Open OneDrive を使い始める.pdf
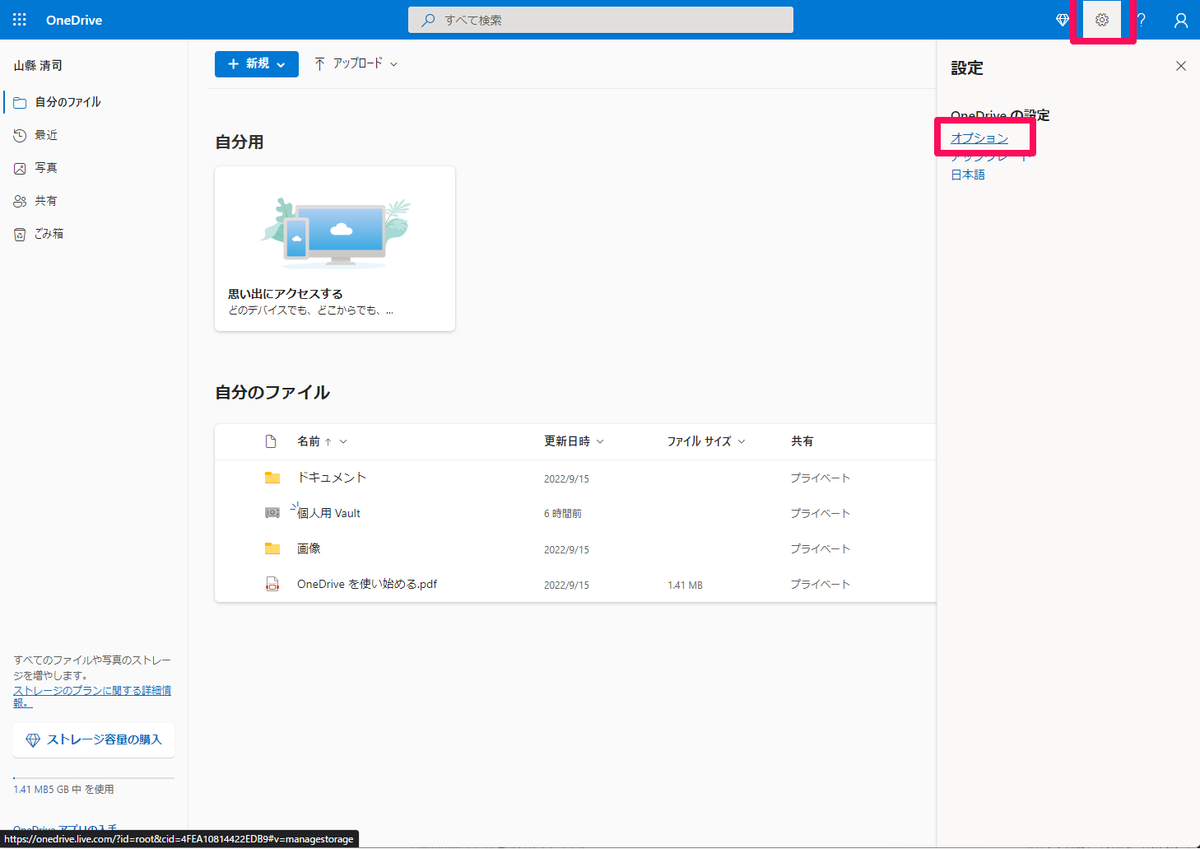The height and width of the screenshot is (849, 1200). tap(367, 584)
